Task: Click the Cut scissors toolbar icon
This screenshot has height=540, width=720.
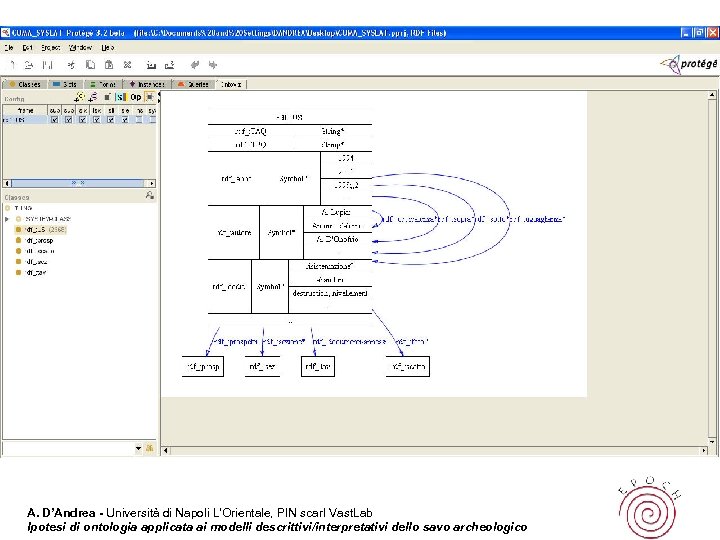Action: tap(72, 64)
